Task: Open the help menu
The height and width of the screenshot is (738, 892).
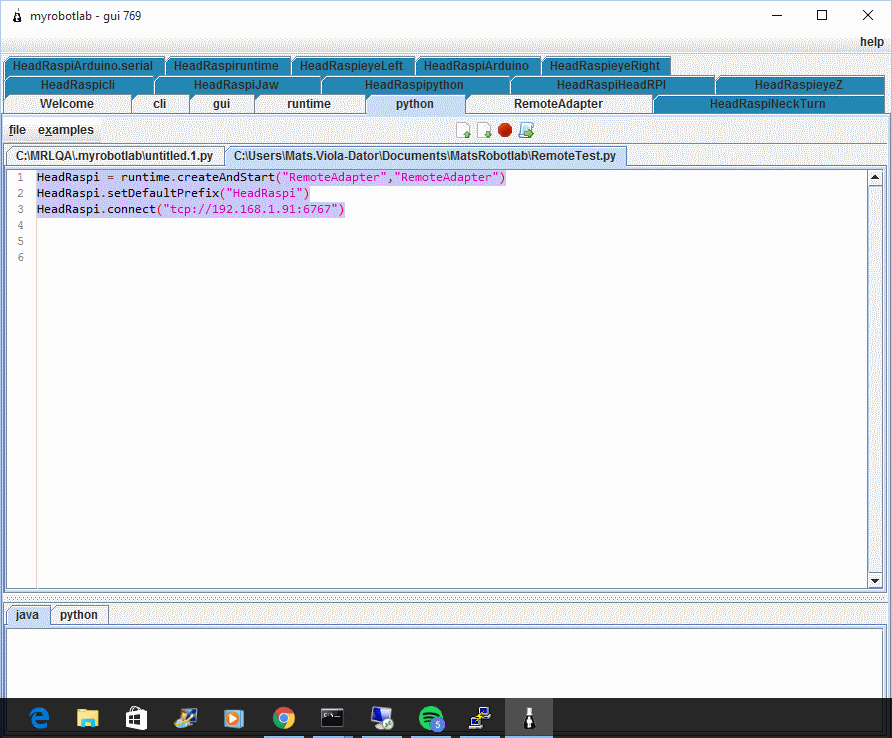Action: pos(872,42)
